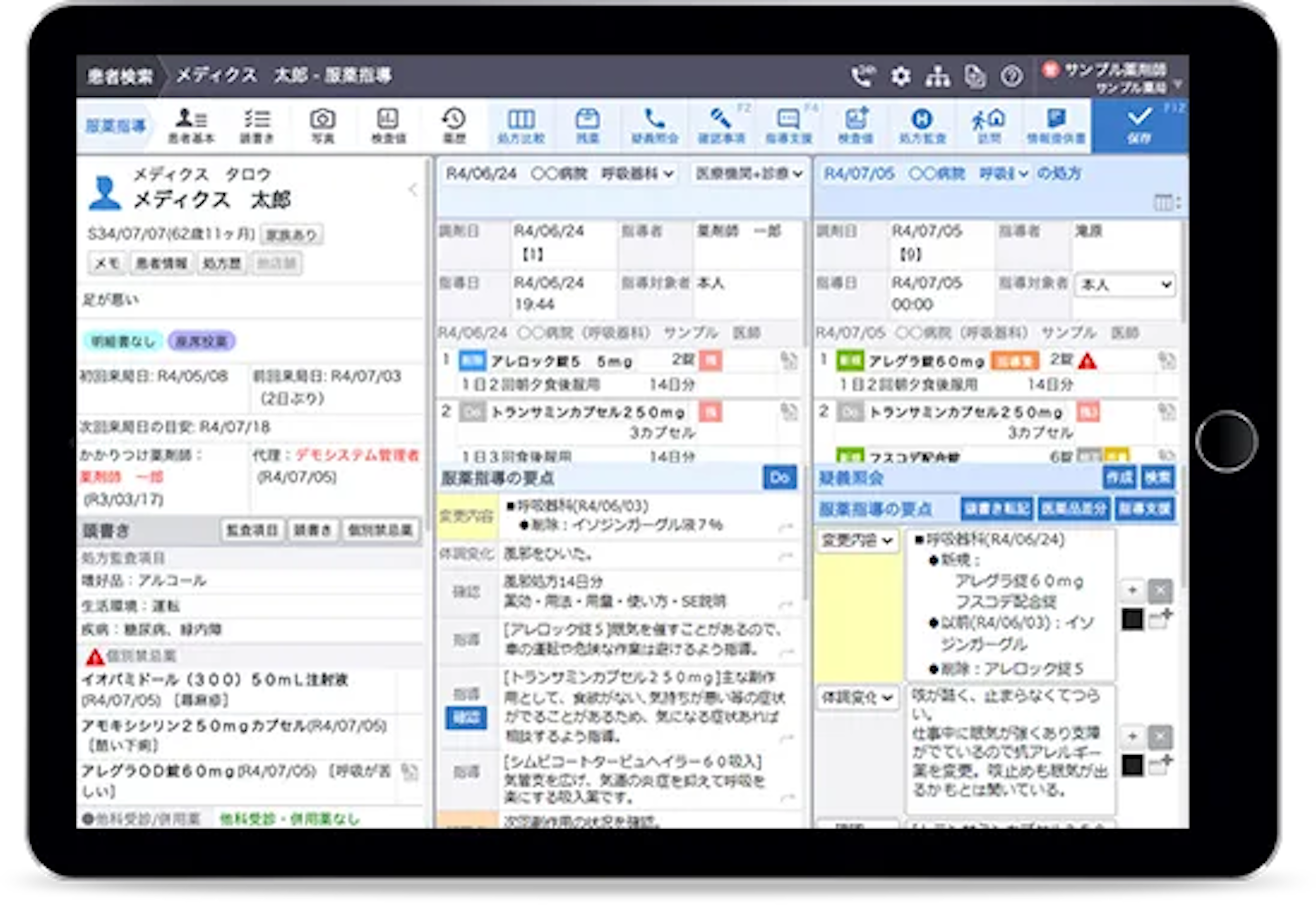Click the blue Do button
Screen dimensions: 1316x905
point(779,478)
